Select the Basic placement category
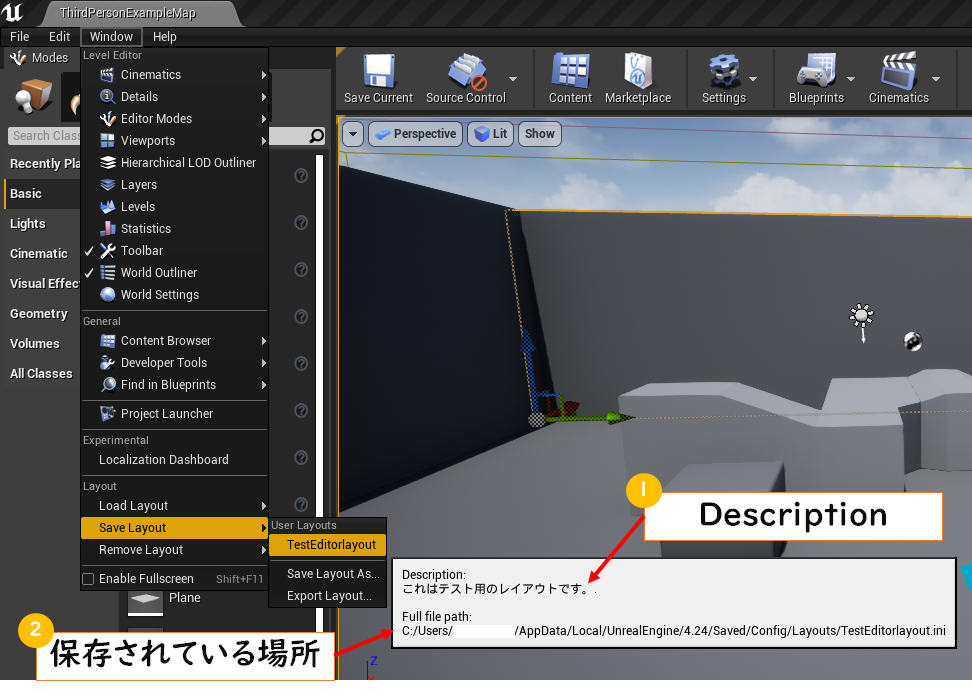The height and width of the screenshot is (694, 972). coord(42,194)
